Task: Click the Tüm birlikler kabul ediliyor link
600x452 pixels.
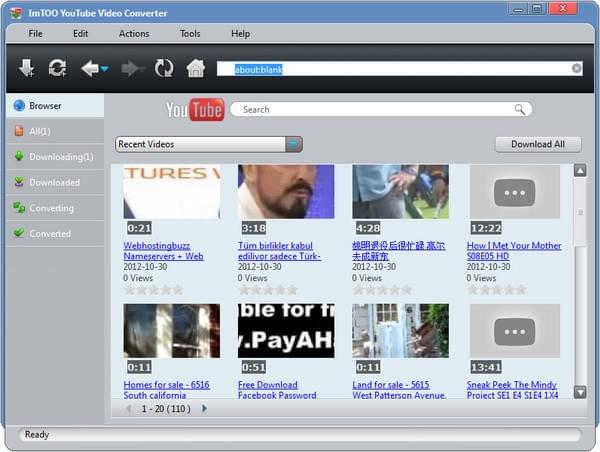Action: (x=279, y=251)
